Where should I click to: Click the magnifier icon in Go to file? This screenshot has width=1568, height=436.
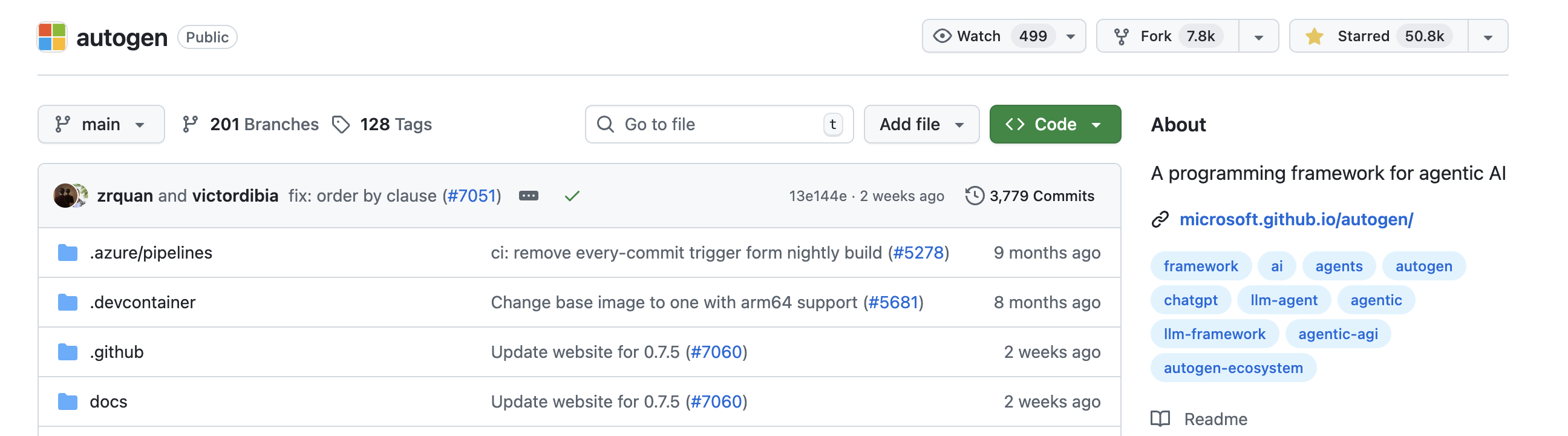pos(605,124)
